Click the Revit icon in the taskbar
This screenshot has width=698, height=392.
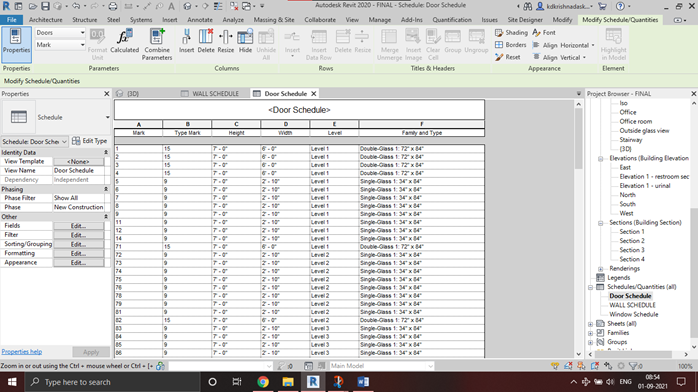(x=313, y=382)
